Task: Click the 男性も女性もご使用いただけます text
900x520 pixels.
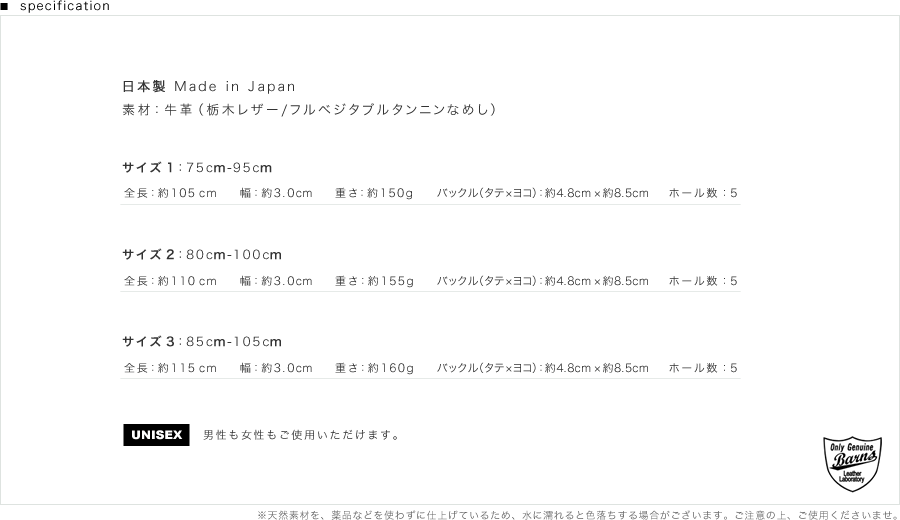Action: click(x=302, y=436)
